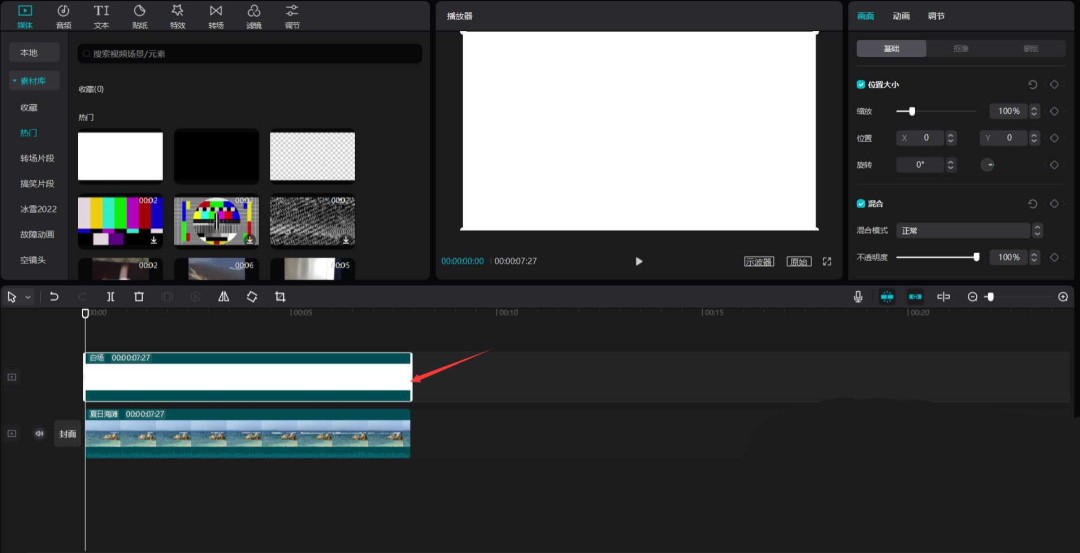Click the mirror flip icon in timeline toolbar
1080x553 pixels.
[223, 297]
